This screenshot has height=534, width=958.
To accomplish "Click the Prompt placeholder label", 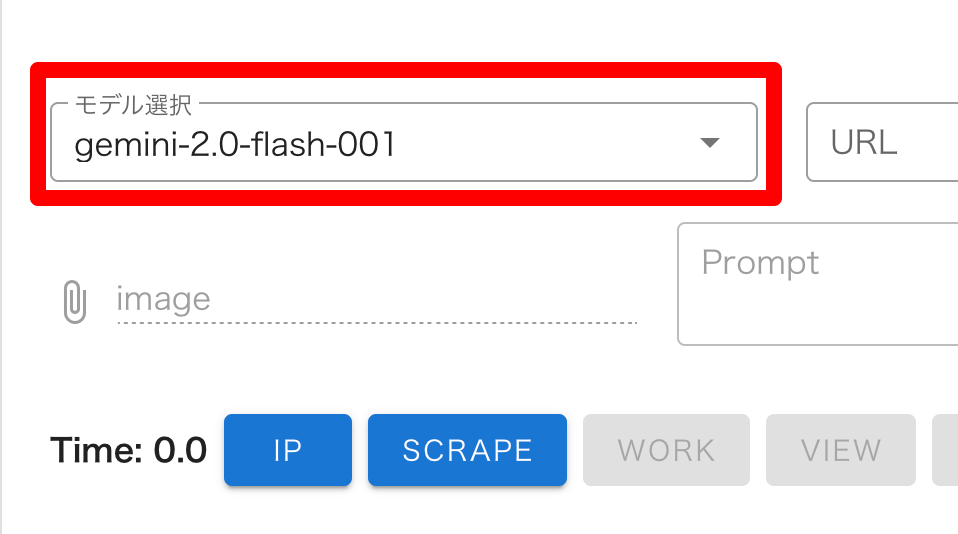I will (x=760, y=262).
